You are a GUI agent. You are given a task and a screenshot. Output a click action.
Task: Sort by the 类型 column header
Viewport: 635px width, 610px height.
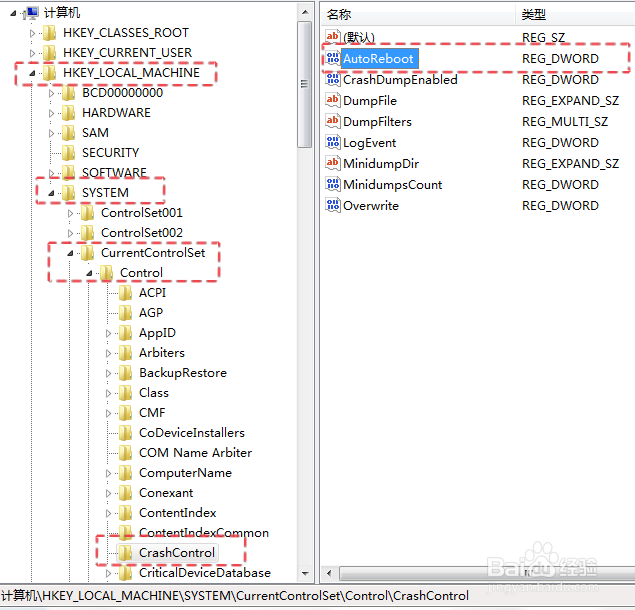[575, 15]
